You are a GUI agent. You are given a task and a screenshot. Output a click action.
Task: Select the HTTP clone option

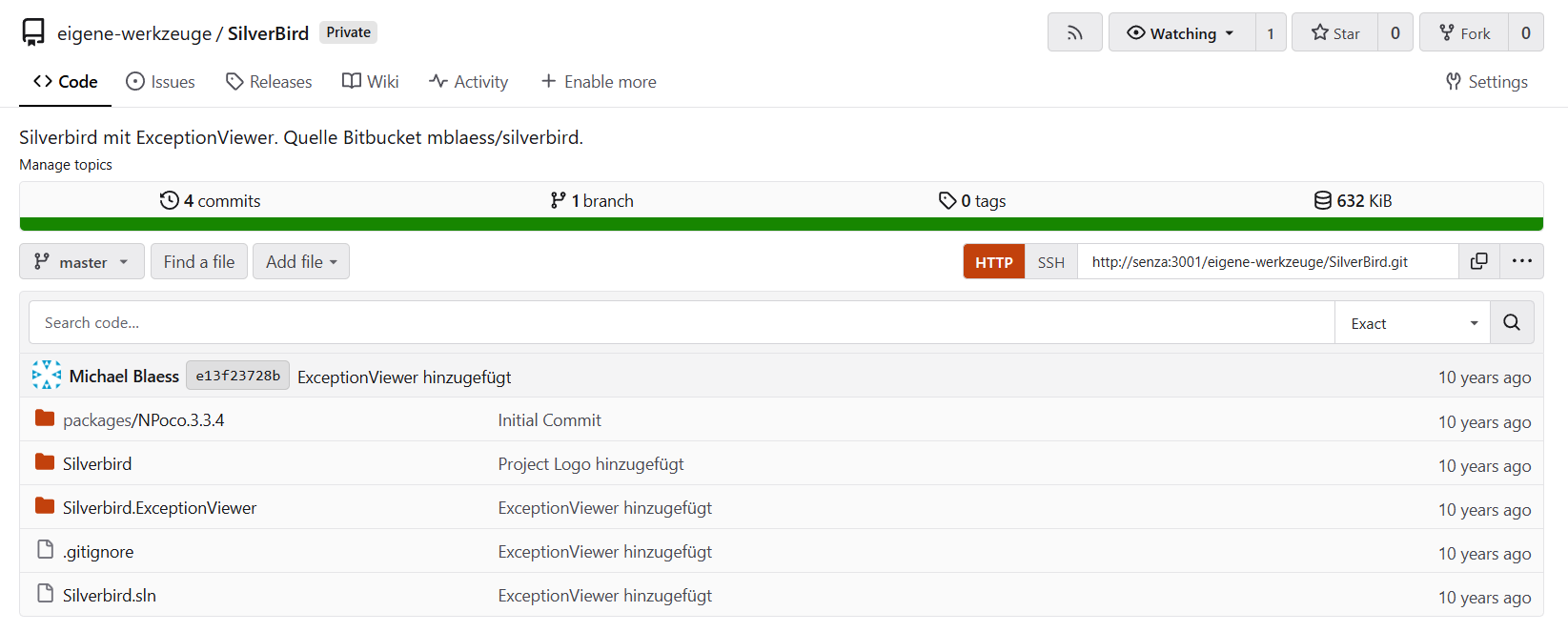coord(994,261)
